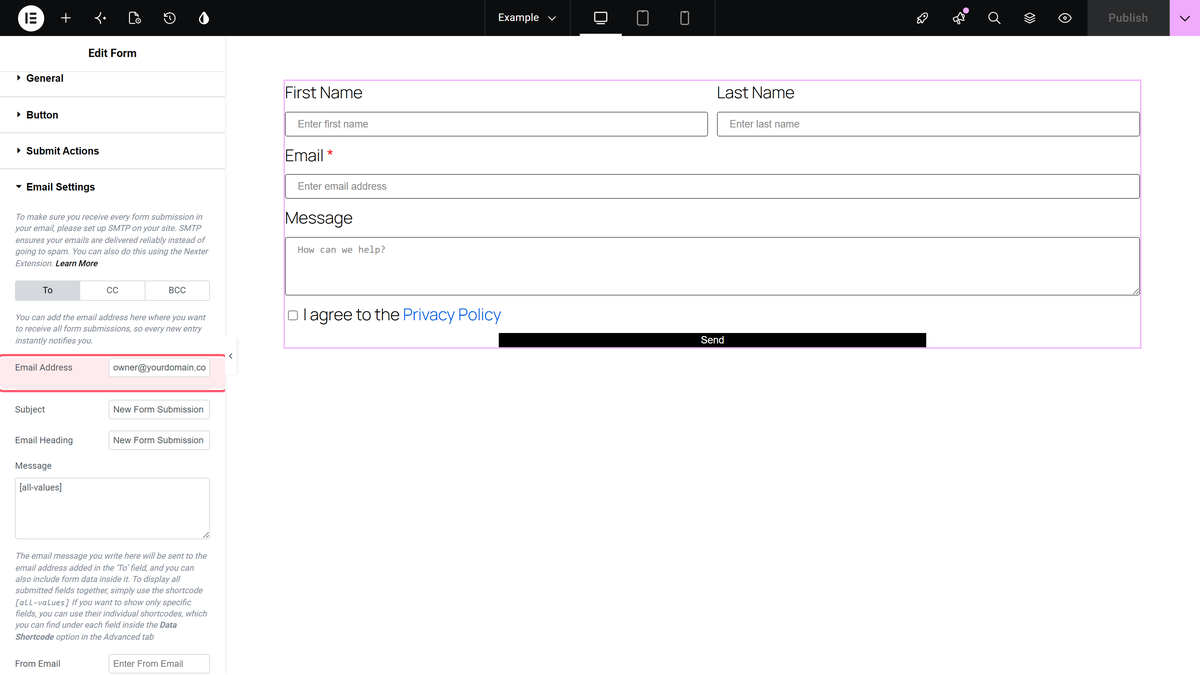This screenshot has height=675, width=1200.
Task: Select the To recipient tab
Action: click(x=48, y=290)
